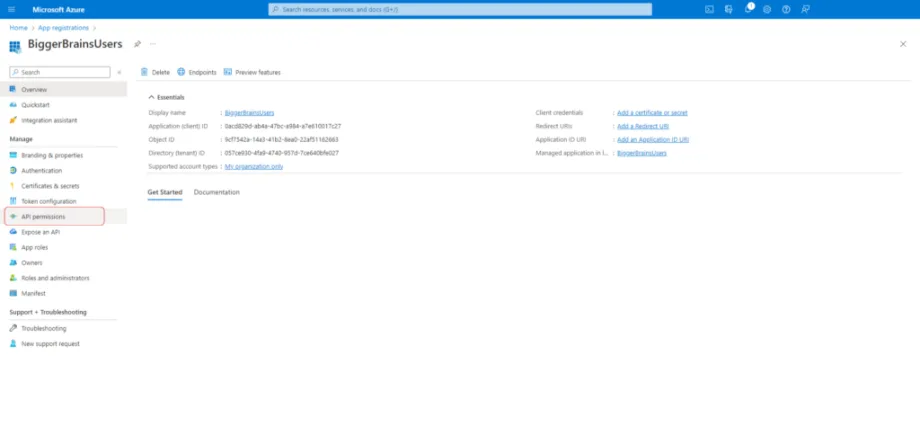The height and width of the screenshot is (444, 920).
Task: Click the Token configuration icon
Action: coord(13,201)
